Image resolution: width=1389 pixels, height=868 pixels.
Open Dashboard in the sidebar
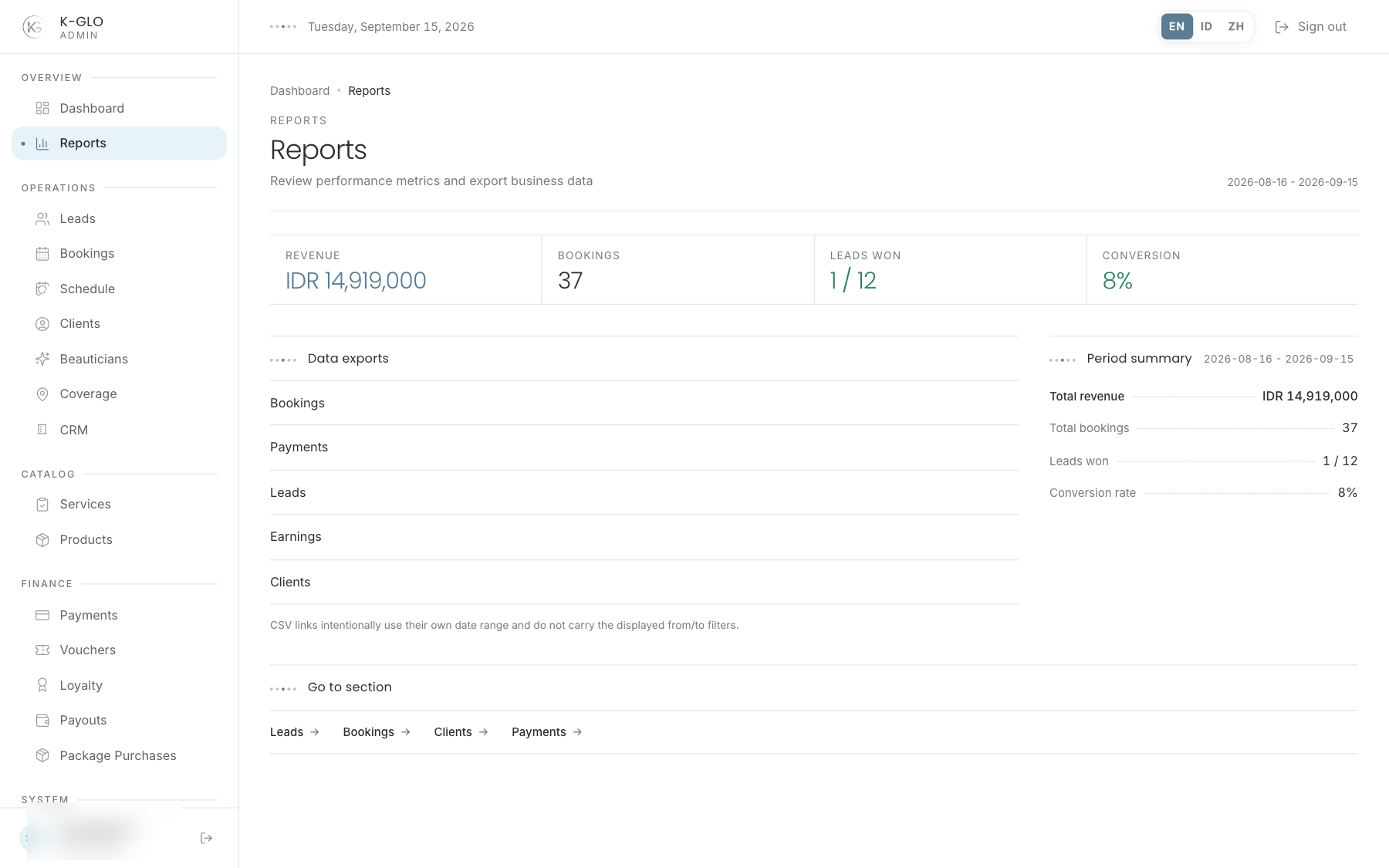(119, 108)
